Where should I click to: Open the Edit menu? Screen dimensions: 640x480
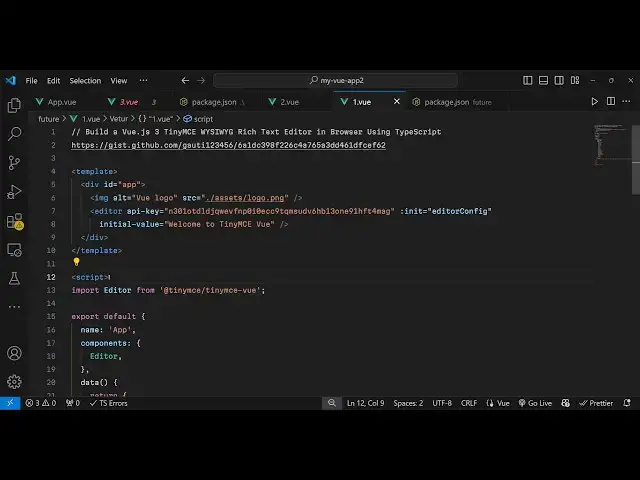coord(53,81)
